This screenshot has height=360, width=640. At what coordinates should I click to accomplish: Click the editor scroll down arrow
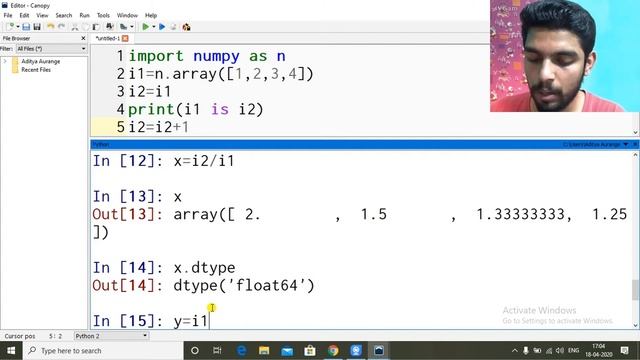pos(636,132)
